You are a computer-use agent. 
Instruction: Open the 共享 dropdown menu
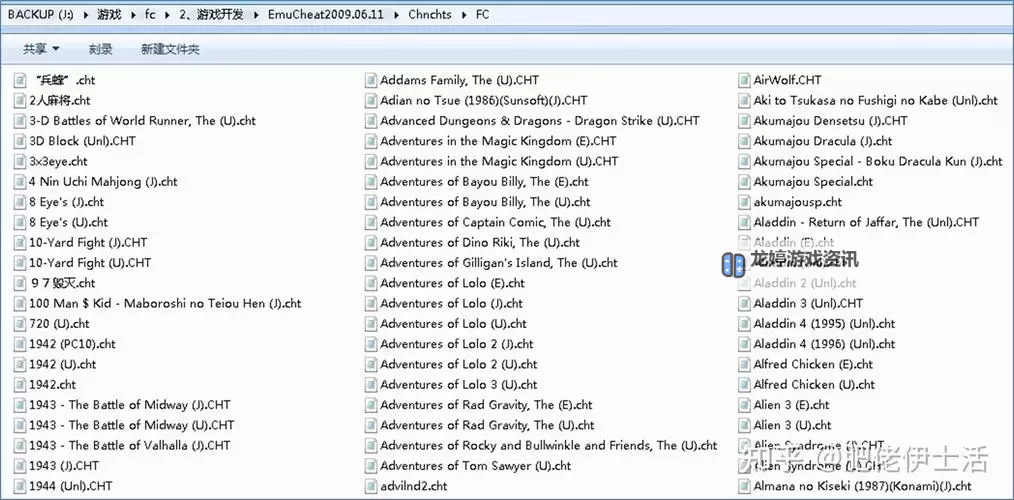(x=41, y=49)
